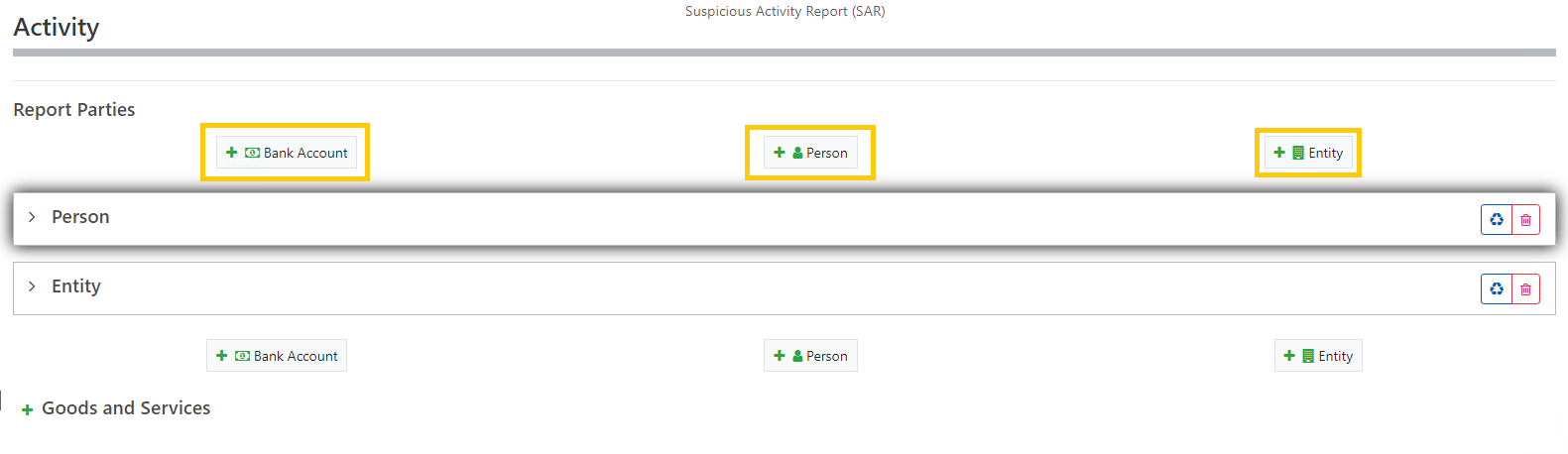The width and height of the screenshot is (1568, 454).
Task: Click the Suspicious Activity Report (SAR) title
Action: click(x=784, y=12)
